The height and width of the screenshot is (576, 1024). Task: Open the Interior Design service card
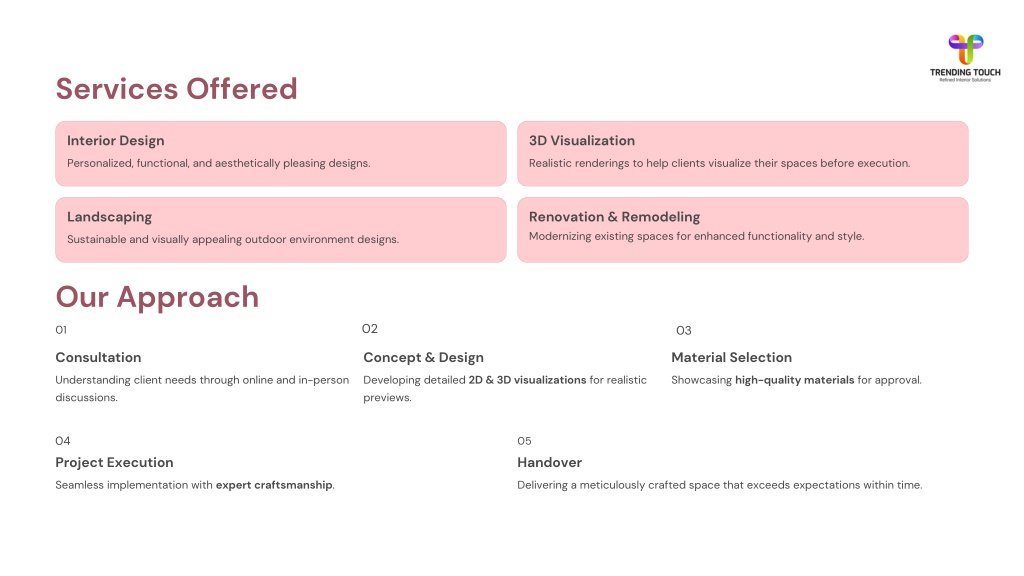(x=280, y=153)
